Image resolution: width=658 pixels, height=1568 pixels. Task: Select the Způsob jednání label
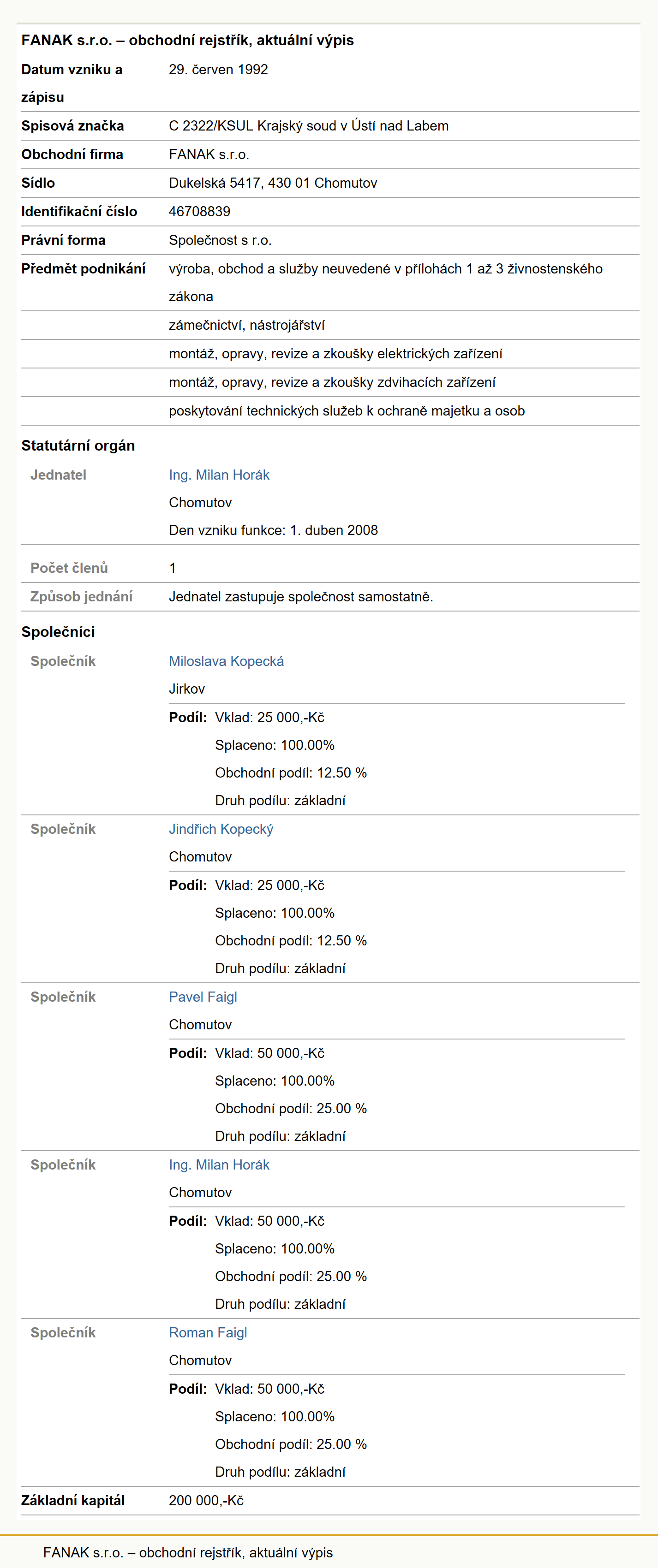click(x=81, y=597)
